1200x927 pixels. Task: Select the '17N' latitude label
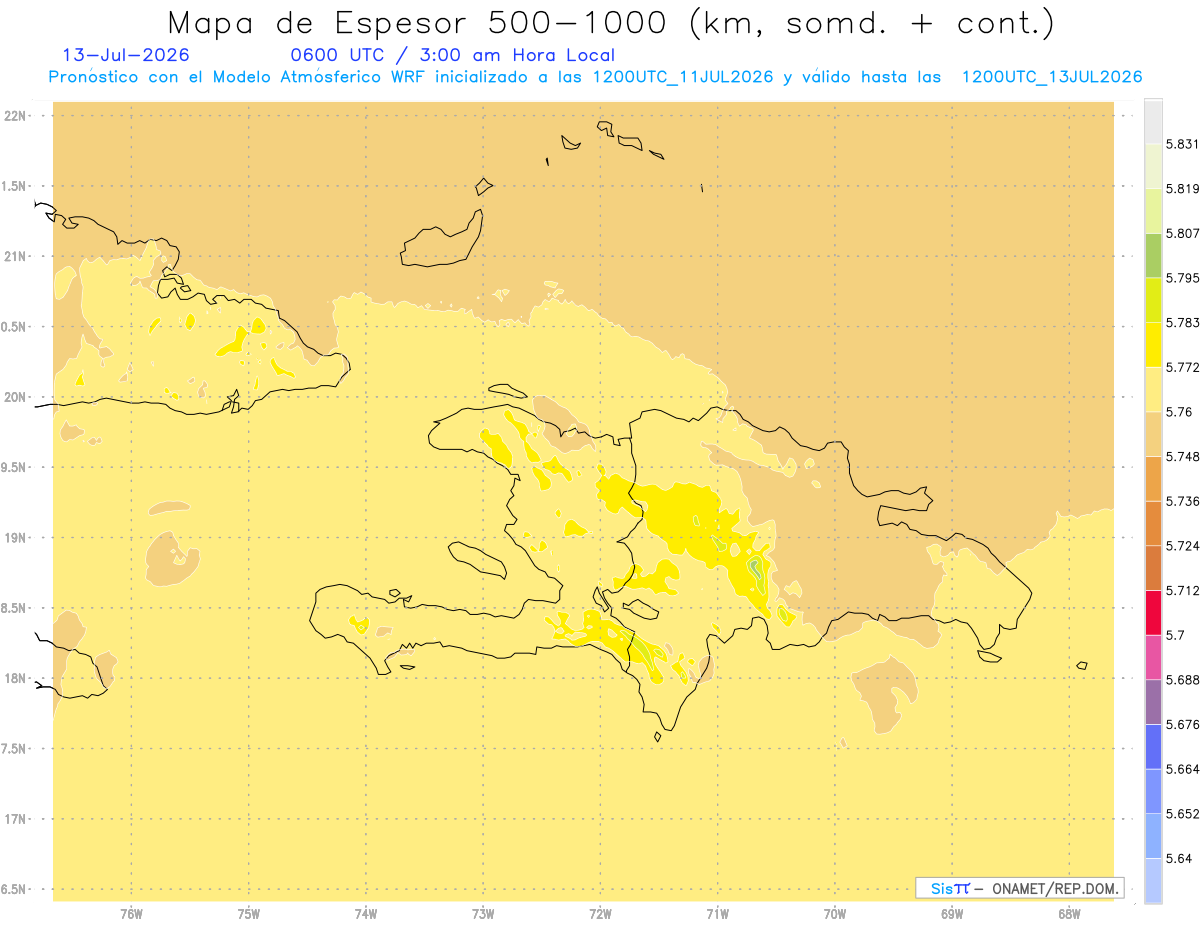pyautogui.click(x=16, y=819)
